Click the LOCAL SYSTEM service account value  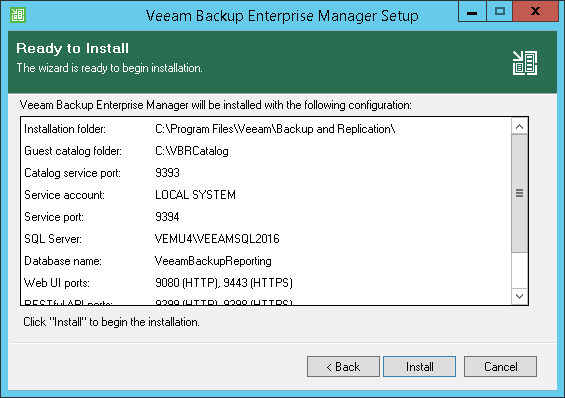pos(195,195)
